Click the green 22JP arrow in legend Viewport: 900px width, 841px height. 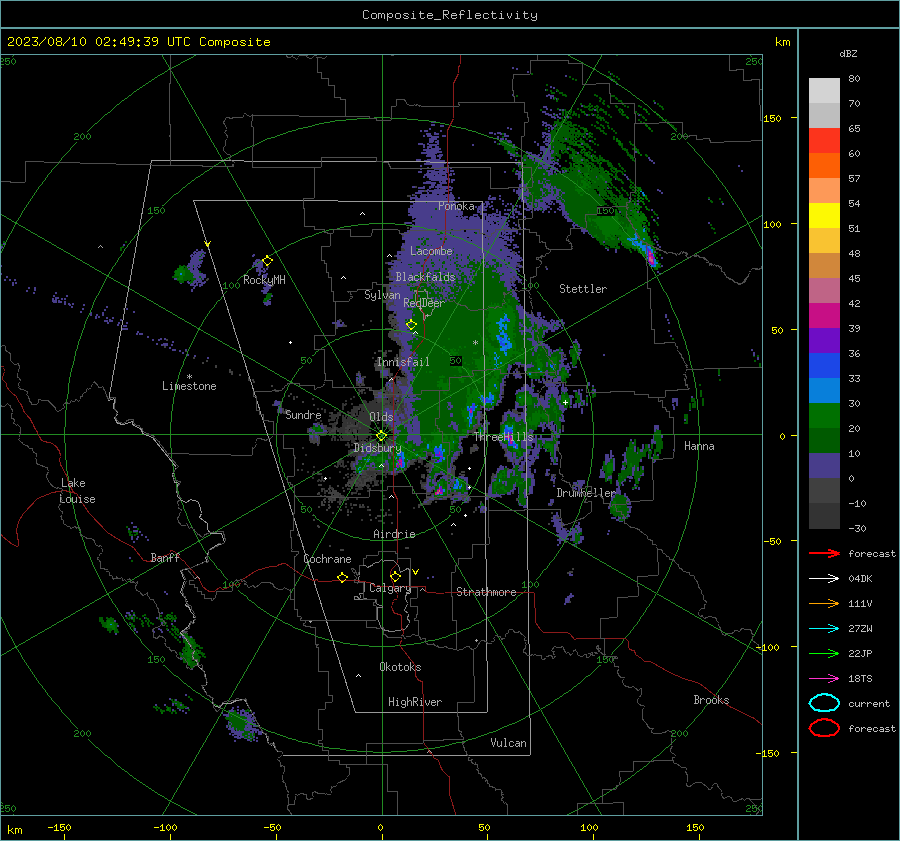point(824,653)
